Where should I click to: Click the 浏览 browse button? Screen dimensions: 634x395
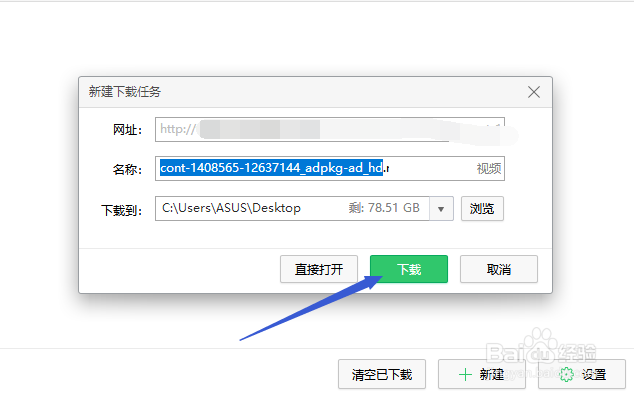click(x=482, y=209)
